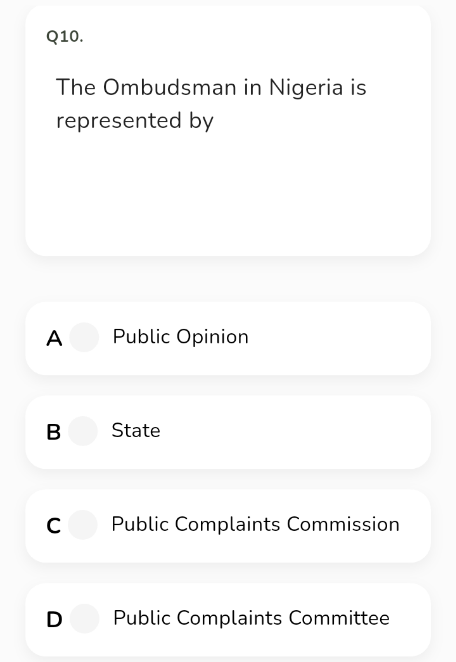Click the letter A option label

pos(54,338)
